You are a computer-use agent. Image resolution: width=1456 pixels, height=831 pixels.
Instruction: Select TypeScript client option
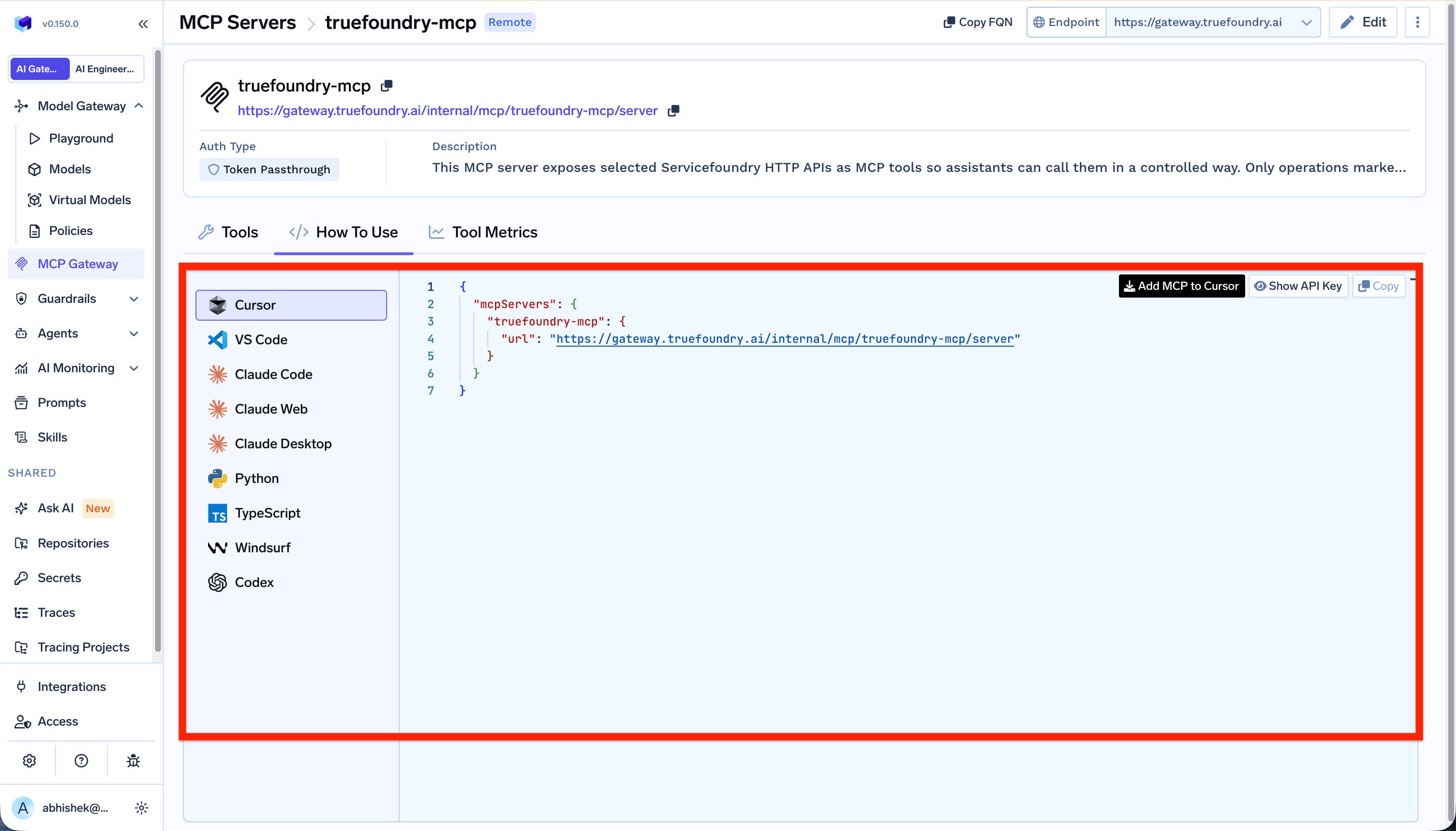click(x=291, y=513)
